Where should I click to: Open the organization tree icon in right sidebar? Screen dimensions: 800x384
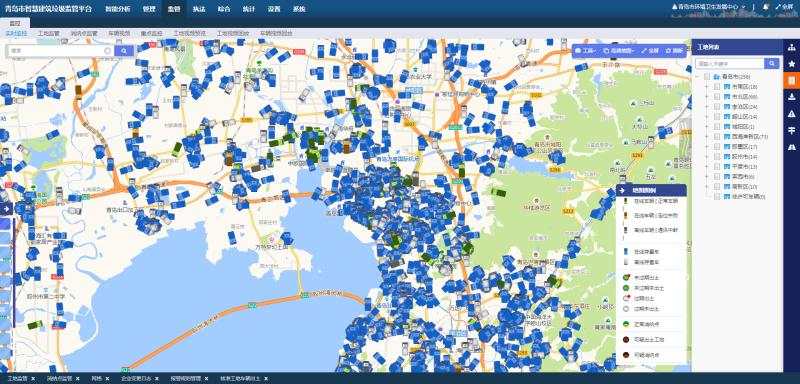(x=791, y=47)
